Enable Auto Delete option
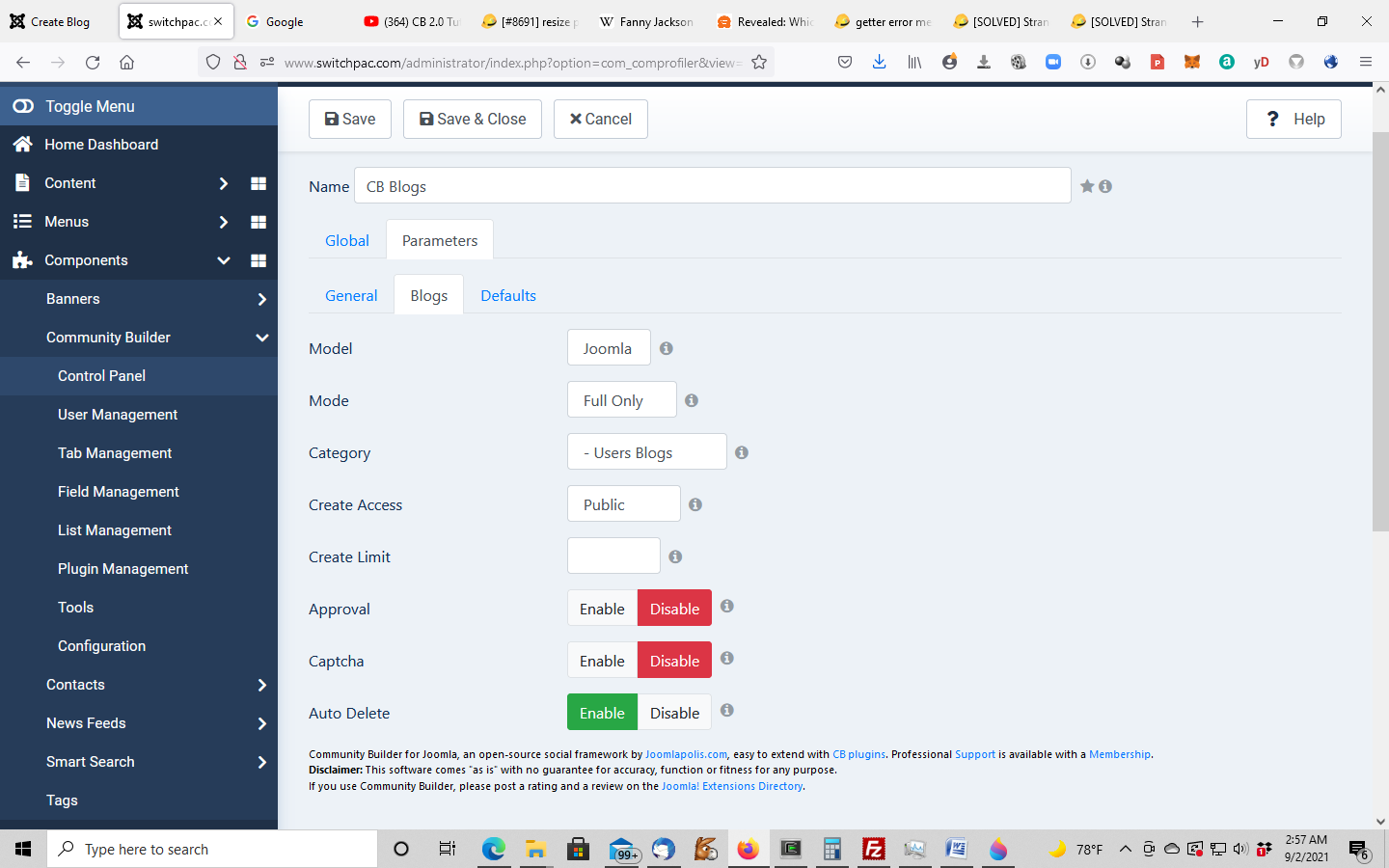Image resolution: width=1389 pixels, height=868 pixels. 602,712
